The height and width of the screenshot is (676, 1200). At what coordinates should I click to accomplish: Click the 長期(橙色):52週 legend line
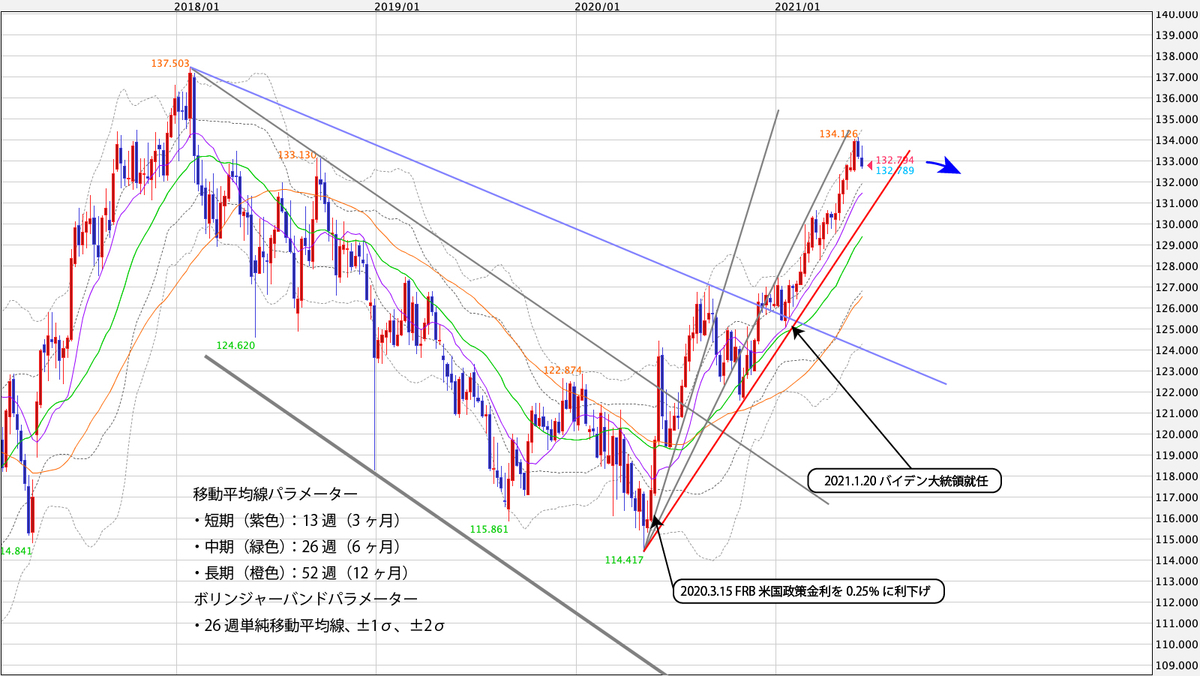300,573
